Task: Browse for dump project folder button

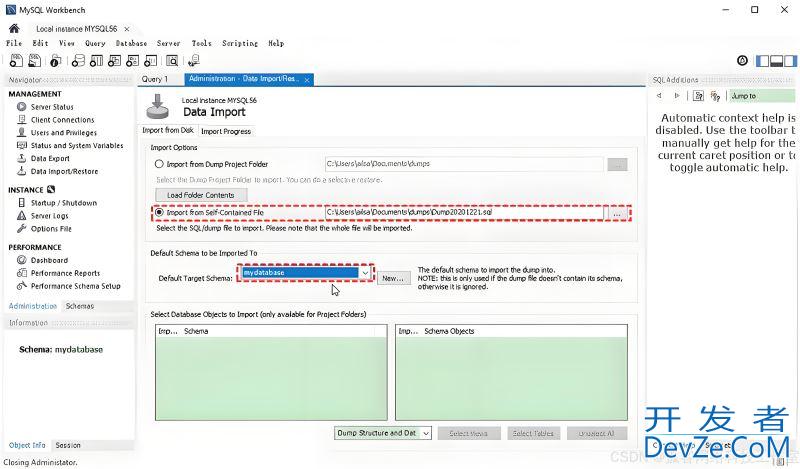Action: 617,164
